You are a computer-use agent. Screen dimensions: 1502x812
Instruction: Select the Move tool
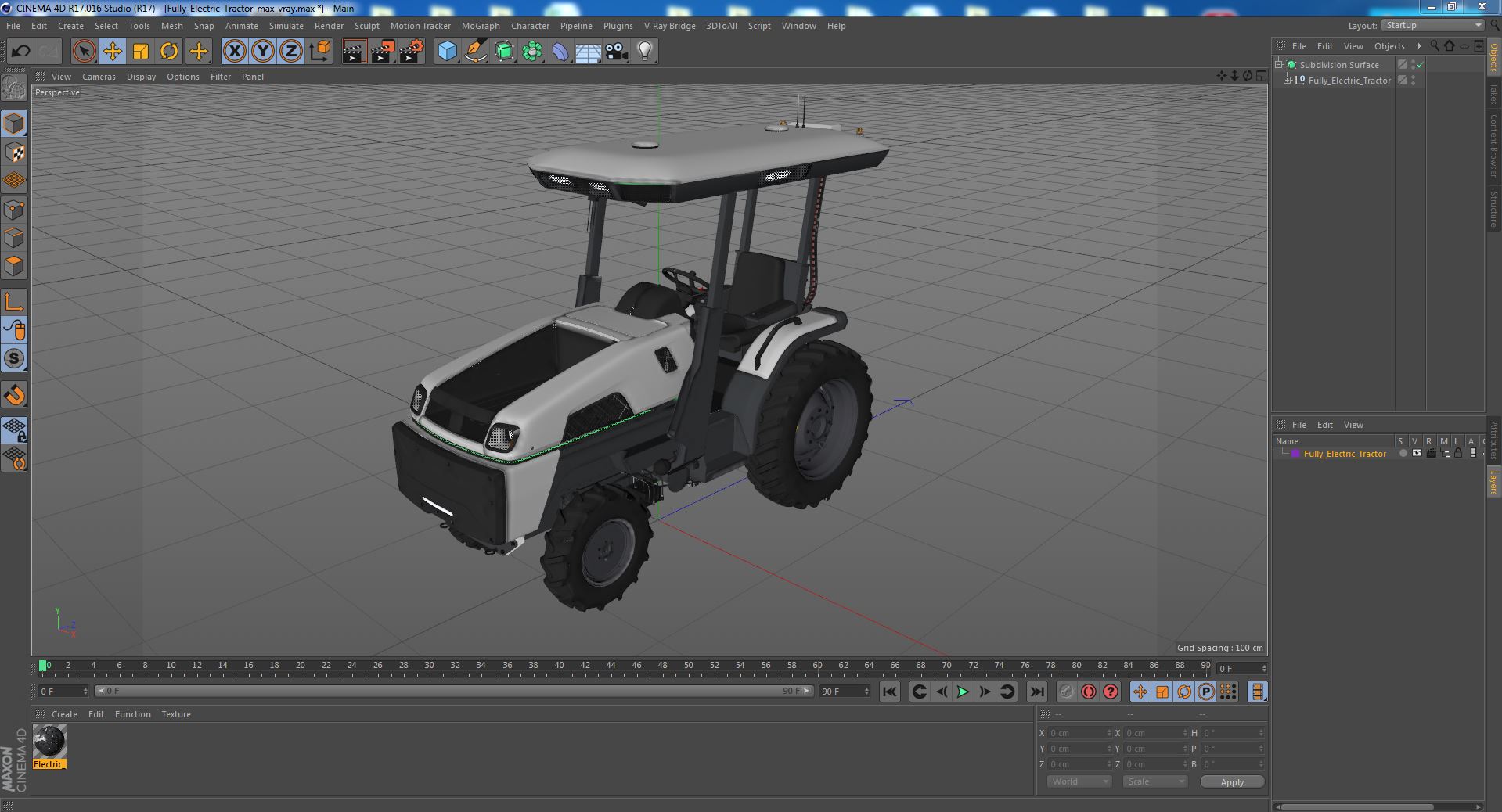(x=113, y=52)
